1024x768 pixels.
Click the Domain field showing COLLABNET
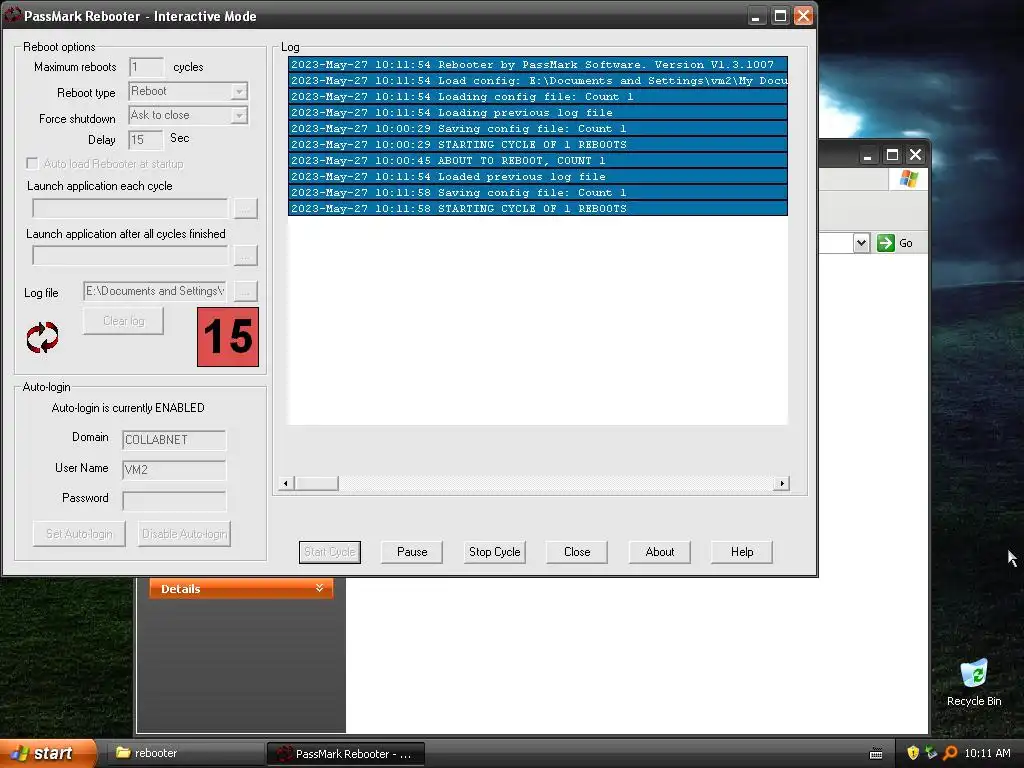tap(174, 440)
